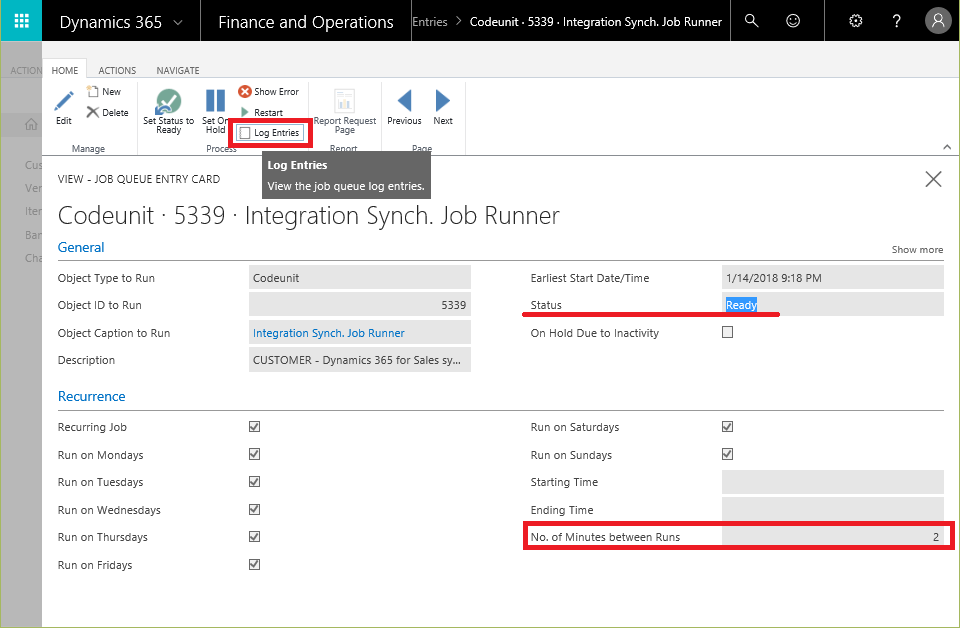Click the No. of Minutes between Runs field
The width and height of the screenshot is (960, 628).
[833, 537]
